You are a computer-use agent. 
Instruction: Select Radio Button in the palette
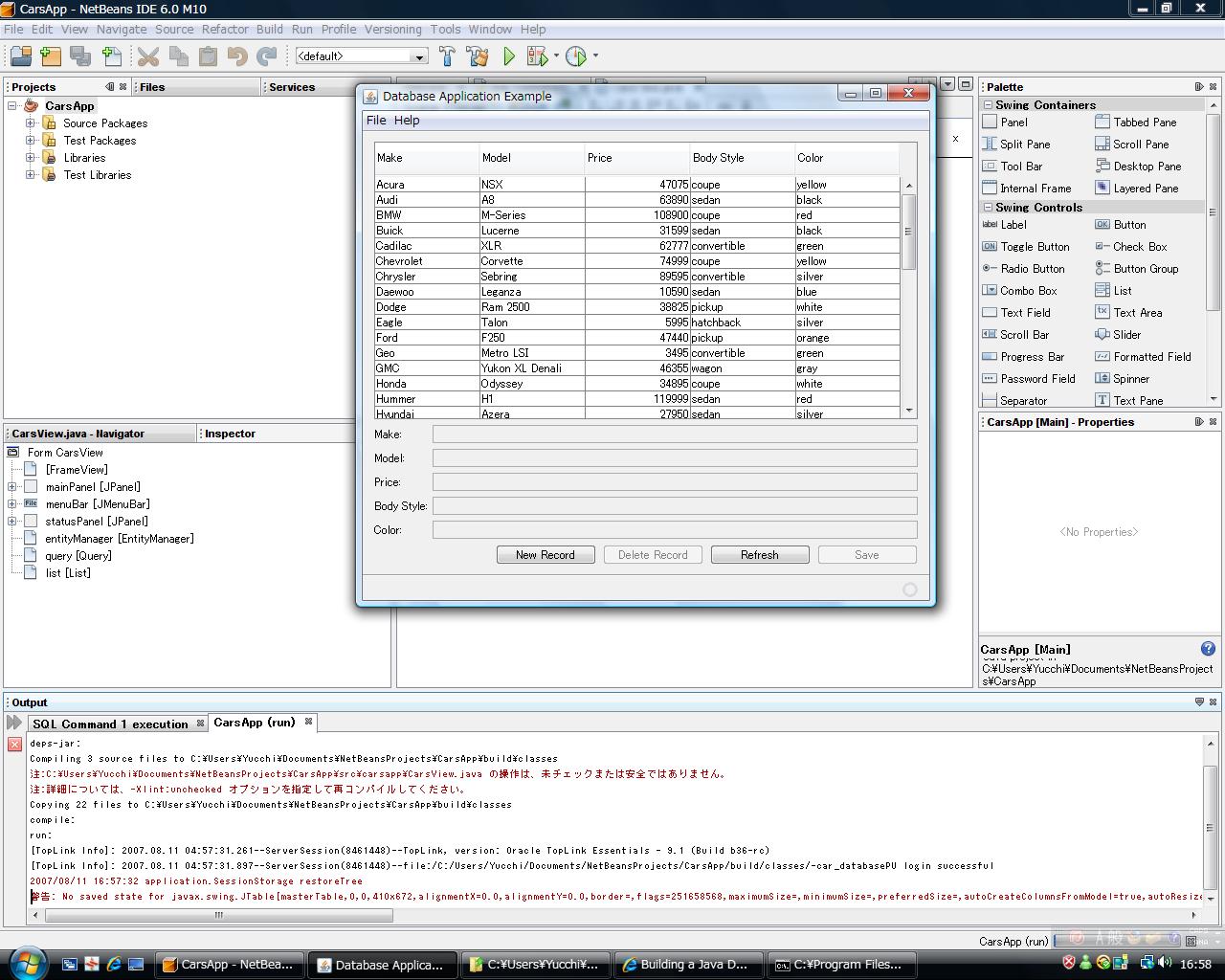tap(1032, 269)
